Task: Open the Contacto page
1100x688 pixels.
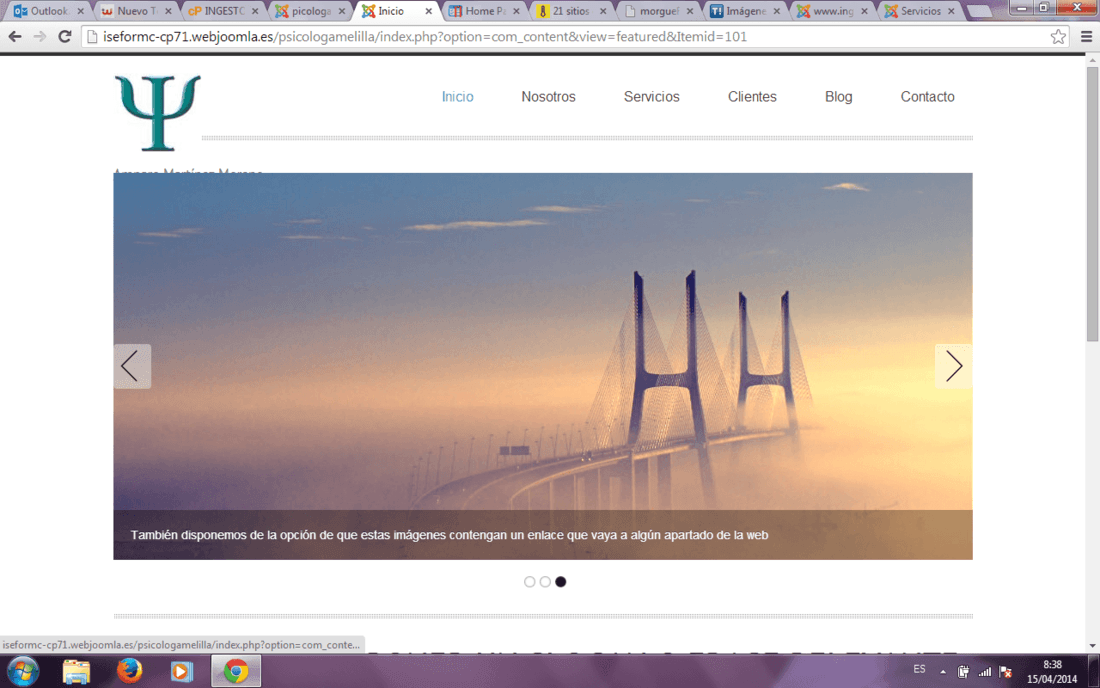Action: (927, 97)
